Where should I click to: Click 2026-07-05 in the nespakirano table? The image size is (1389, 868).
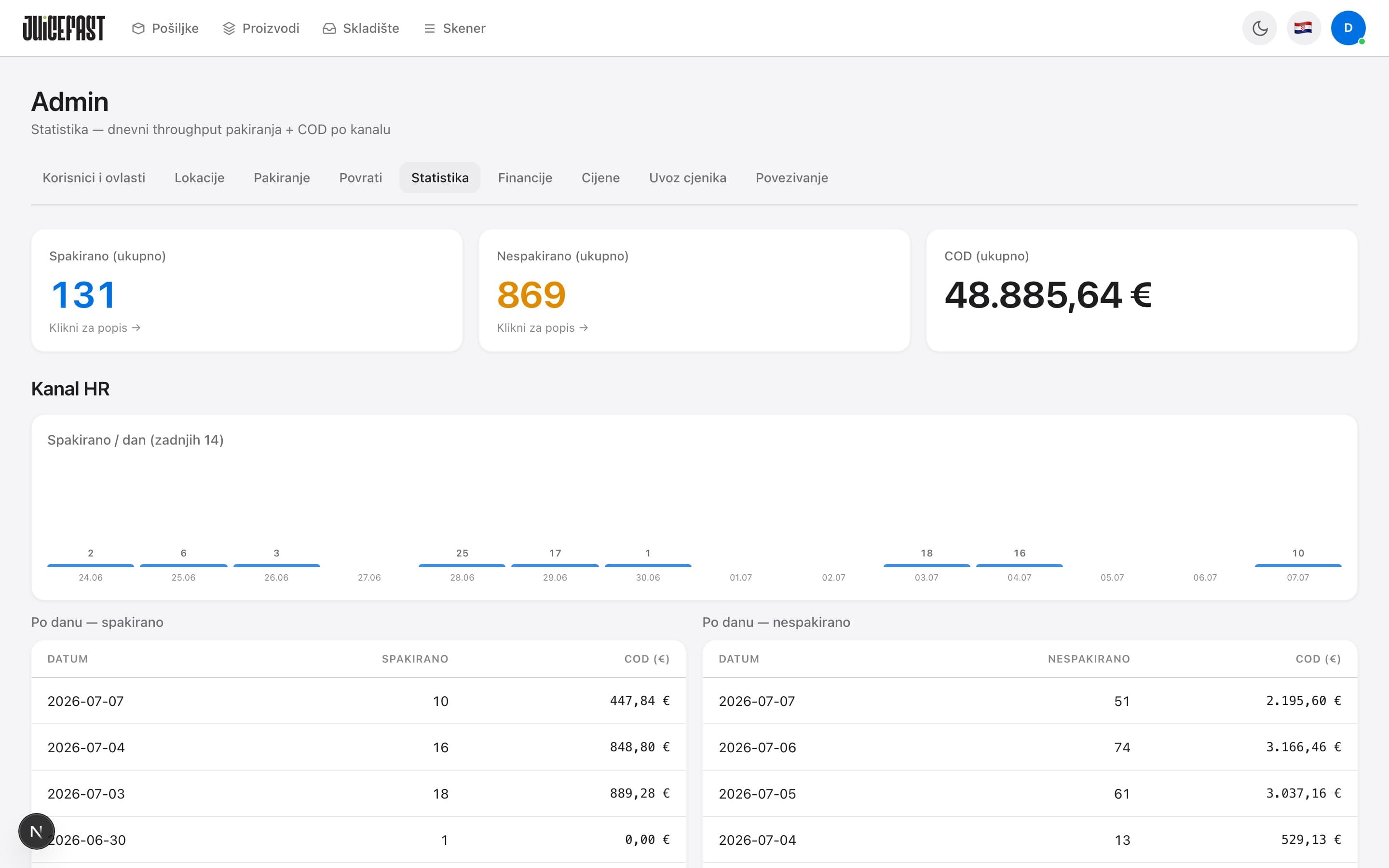point(758,794)
